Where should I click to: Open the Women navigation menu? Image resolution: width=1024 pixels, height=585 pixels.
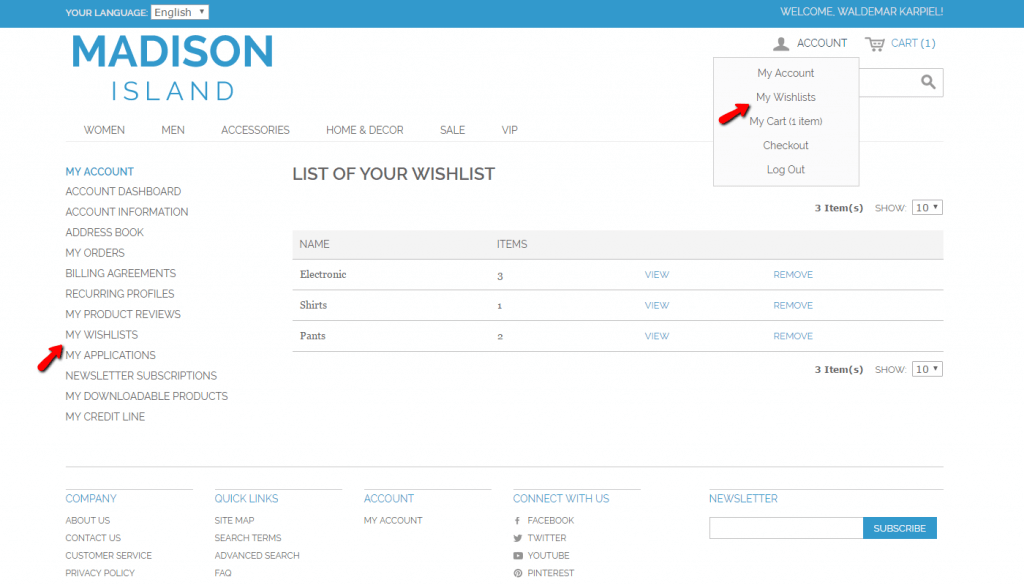click(x=104, y=130)
